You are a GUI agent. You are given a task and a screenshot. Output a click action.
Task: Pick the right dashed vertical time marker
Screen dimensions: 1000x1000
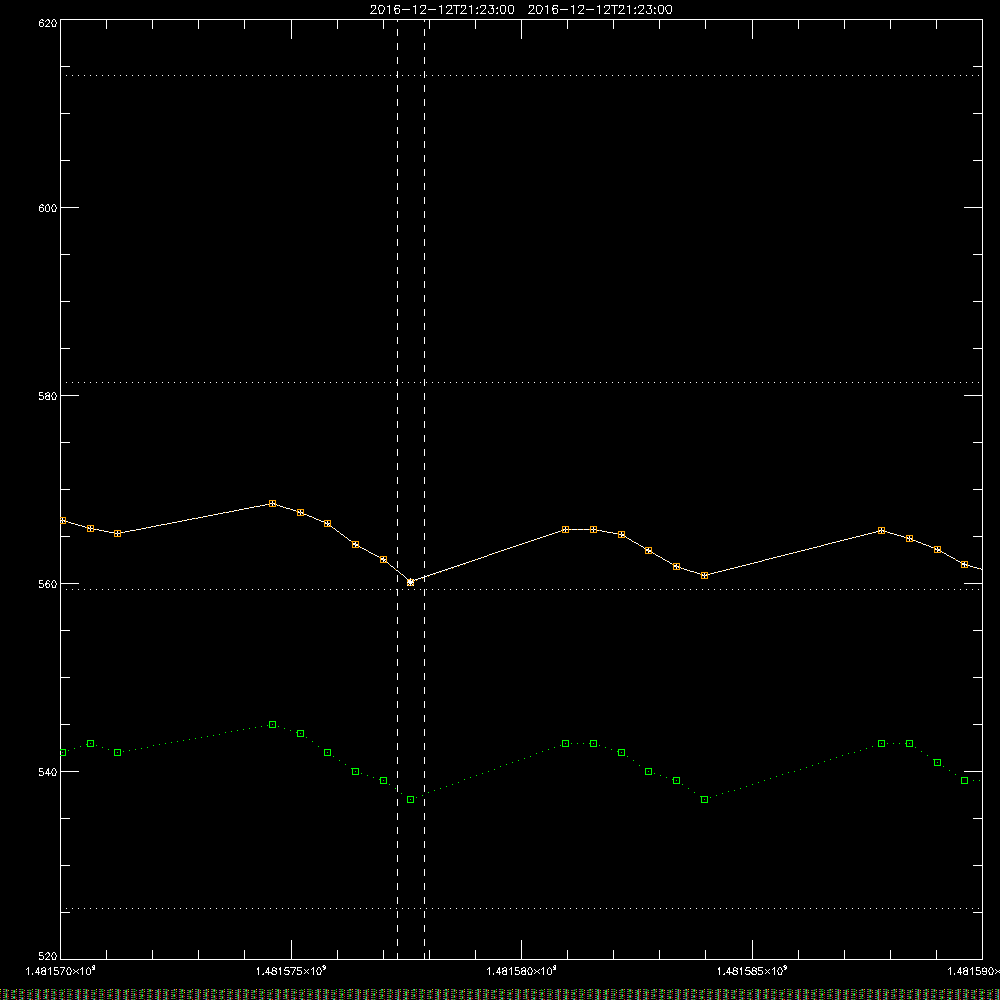[425, 488]
